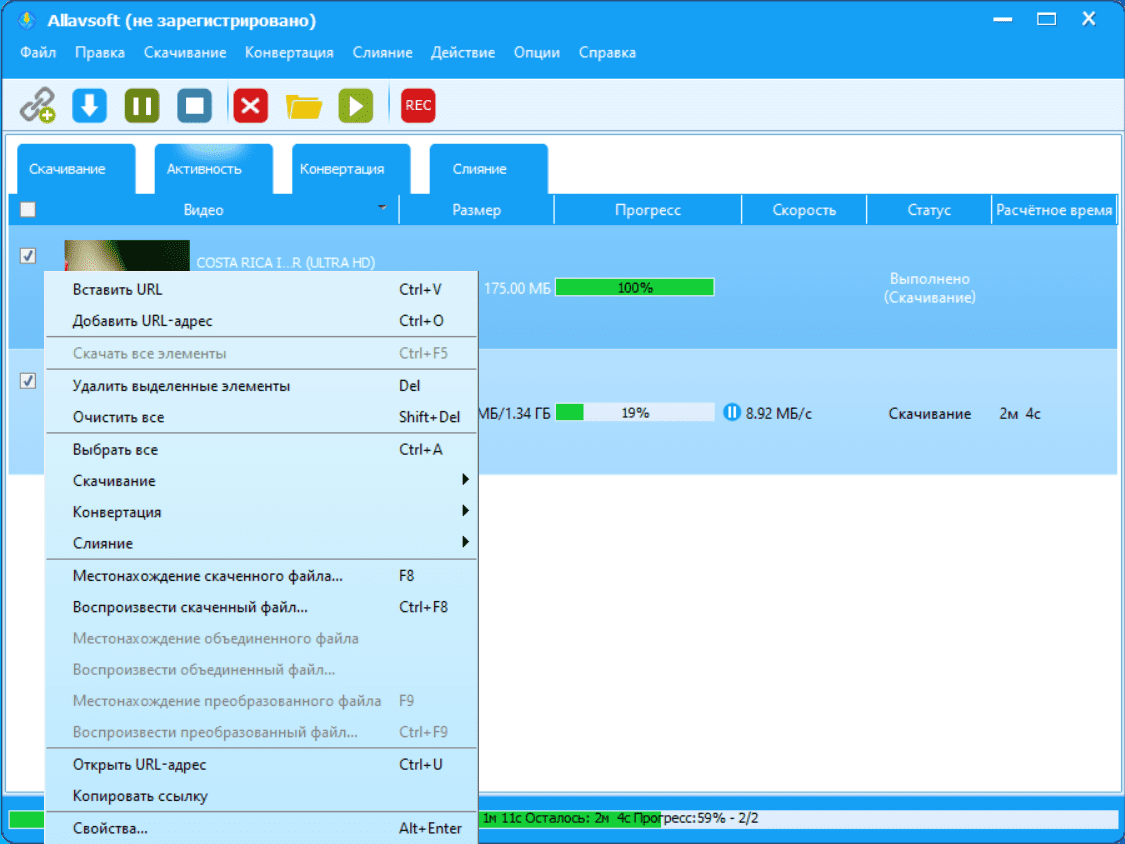Click the 175.00 МБ size value
1125x844 pixels.
click(x=517, y=289)
